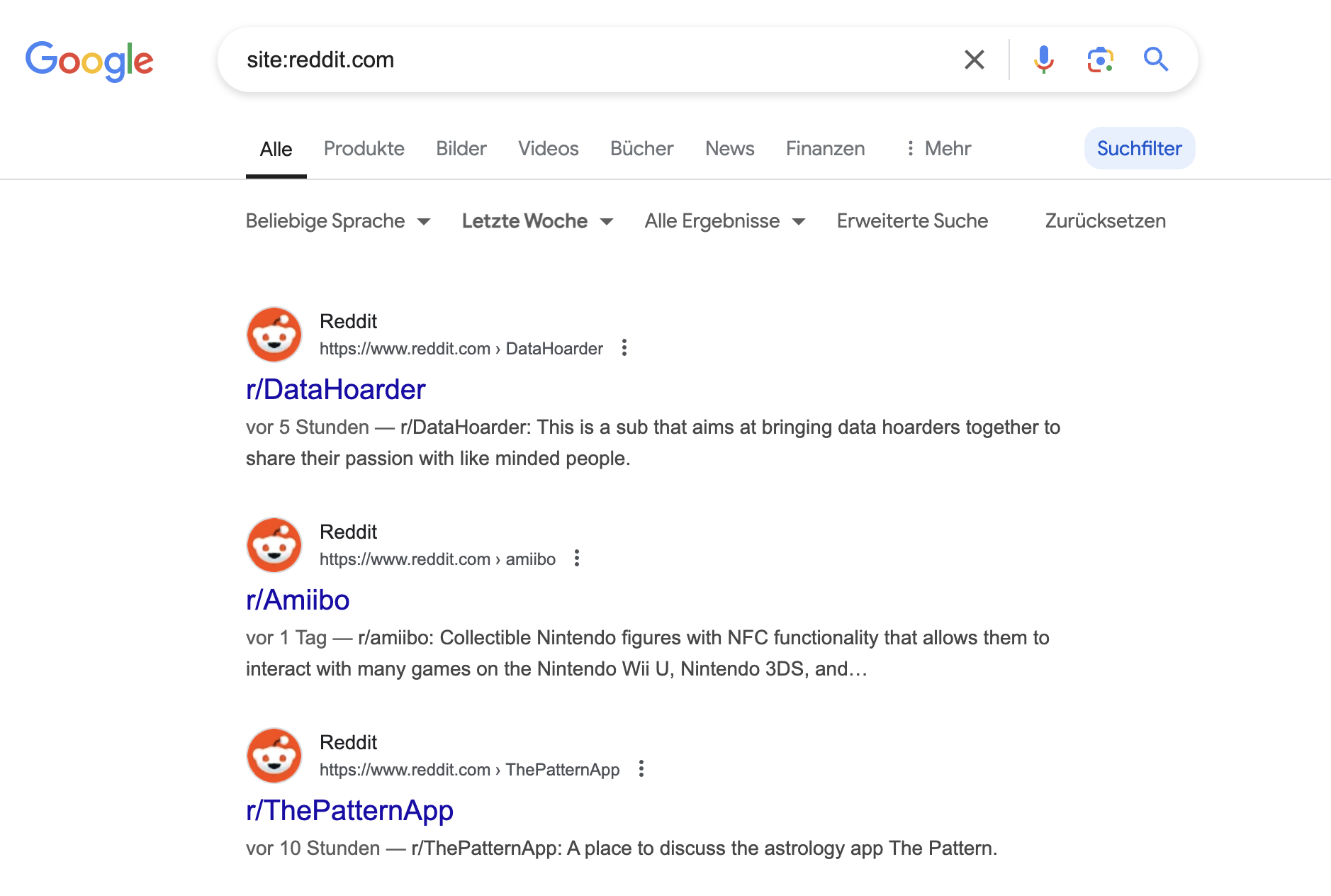Click the Reddit favicon beside r/Amiibo

(273, 544)
